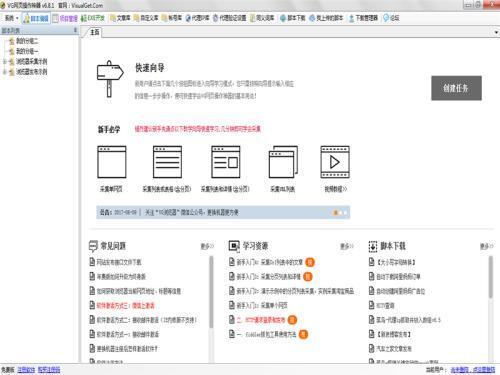This screenshot has width=500, height=375.
Task: Open 任务管理 in the toolbar
Action: (65, 18)
